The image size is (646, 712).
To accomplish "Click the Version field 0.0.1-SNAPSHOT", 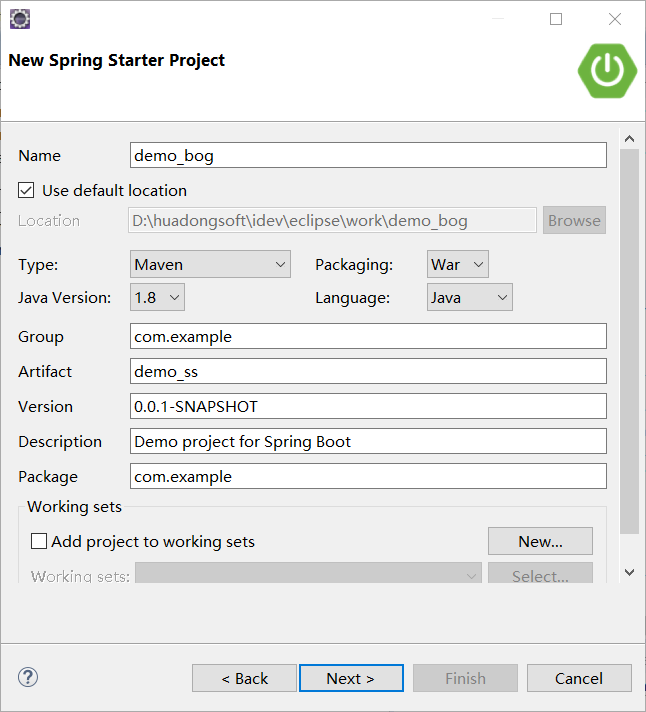I will click(x=368, y=406).
